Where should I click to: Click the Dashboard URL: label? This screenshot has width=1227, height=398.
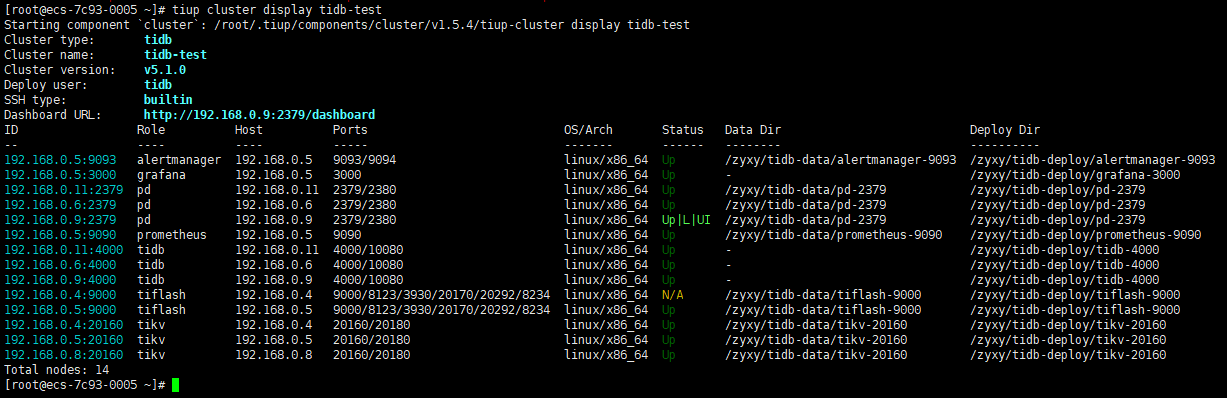[53, 115]
